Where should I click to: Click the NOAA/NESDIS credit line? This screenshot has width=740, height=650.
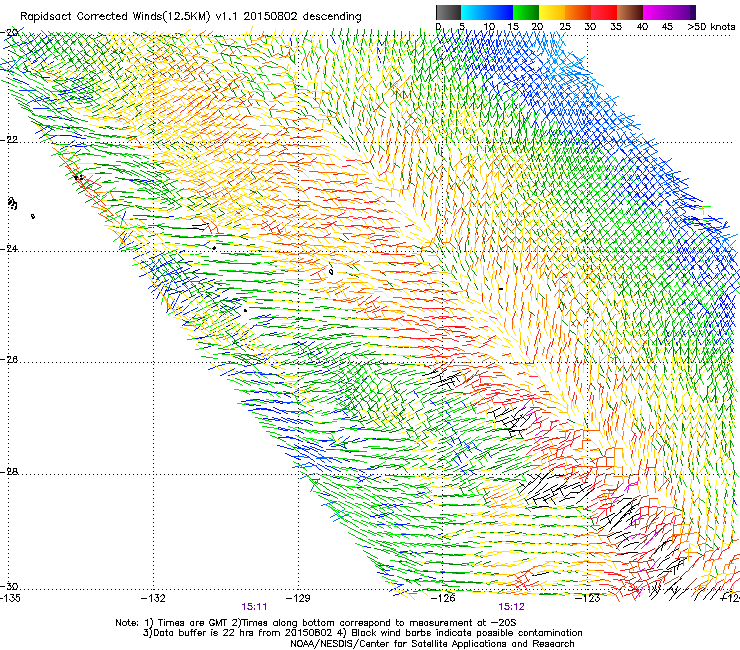tap(432, 644)
